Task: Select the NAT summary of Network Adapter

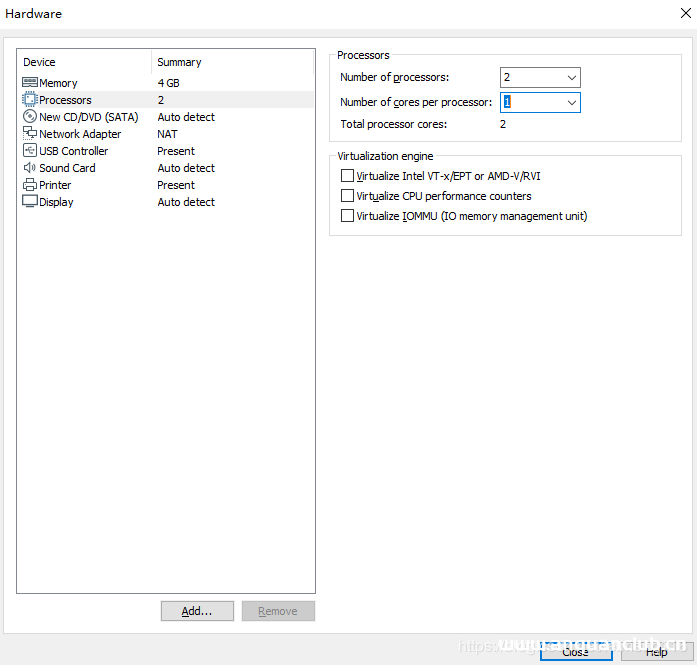Action: coord(168,134)
